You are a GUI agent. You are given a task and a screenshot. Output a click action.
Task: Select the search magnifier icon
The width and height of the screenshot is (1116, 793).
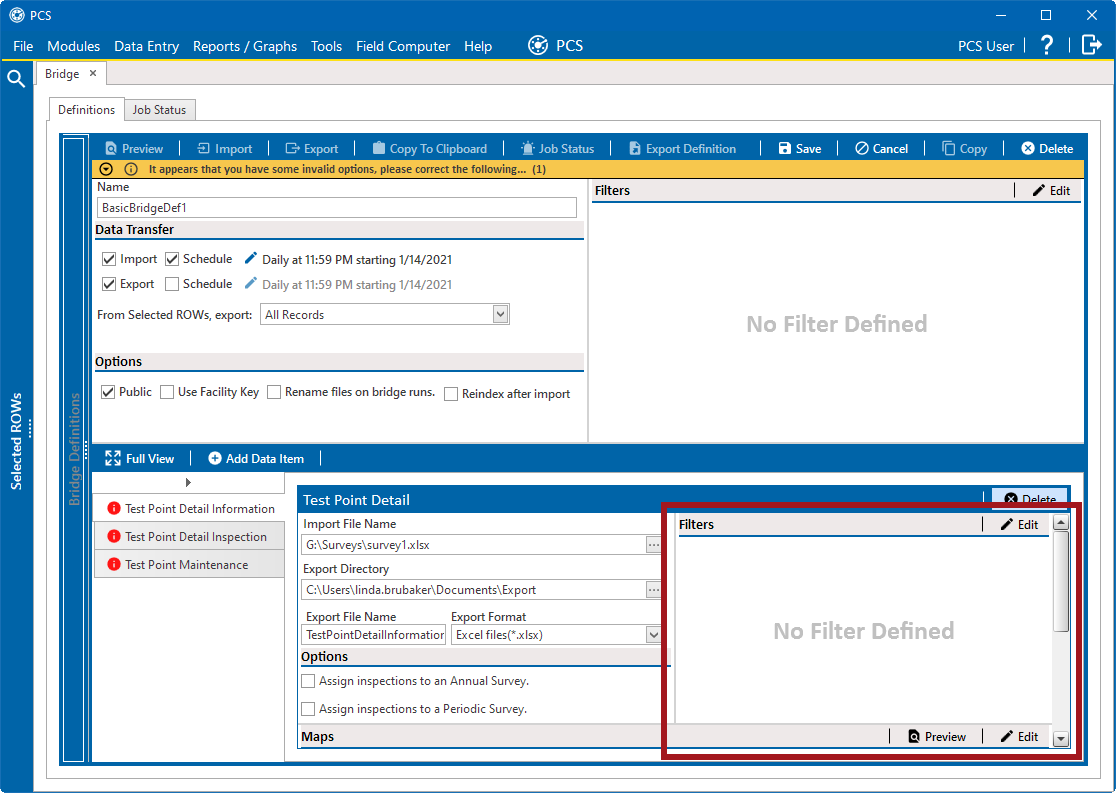(x=15, y=77)
